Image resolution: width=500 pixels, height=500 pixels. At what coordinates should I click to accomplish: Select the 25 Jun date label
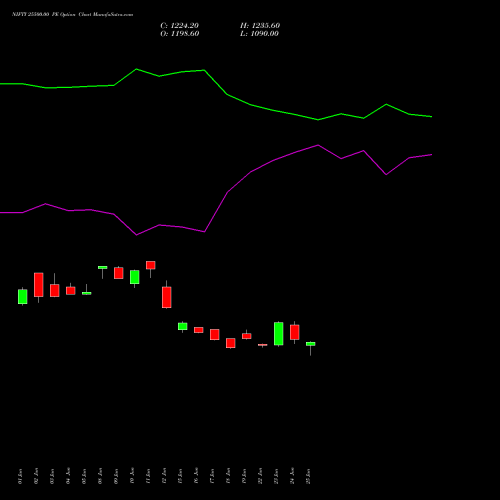point(308,476)
